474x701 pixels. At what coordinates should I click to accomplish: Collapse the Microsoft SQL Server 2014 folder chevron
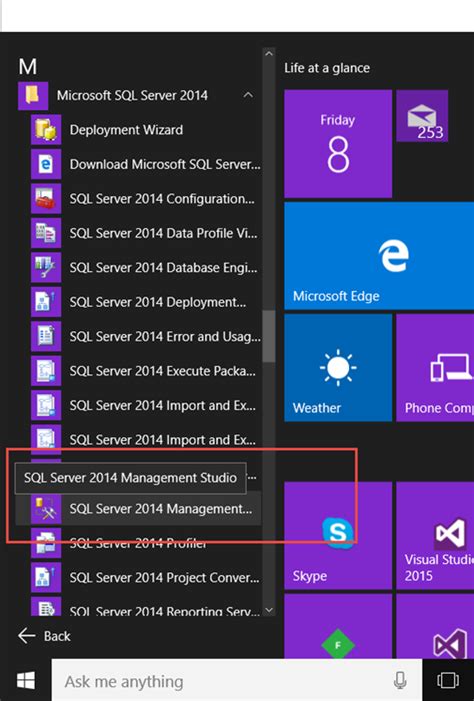[248, 95]
